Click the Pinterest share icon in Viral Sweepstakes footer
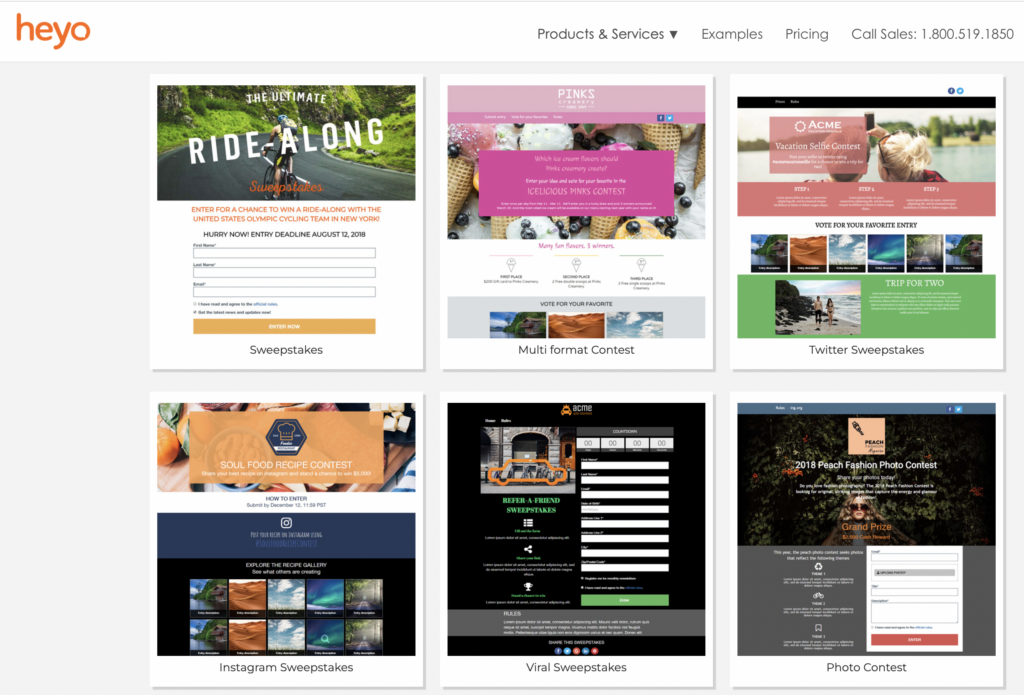Screen dimensions: 1024x695 coord(594,651)
